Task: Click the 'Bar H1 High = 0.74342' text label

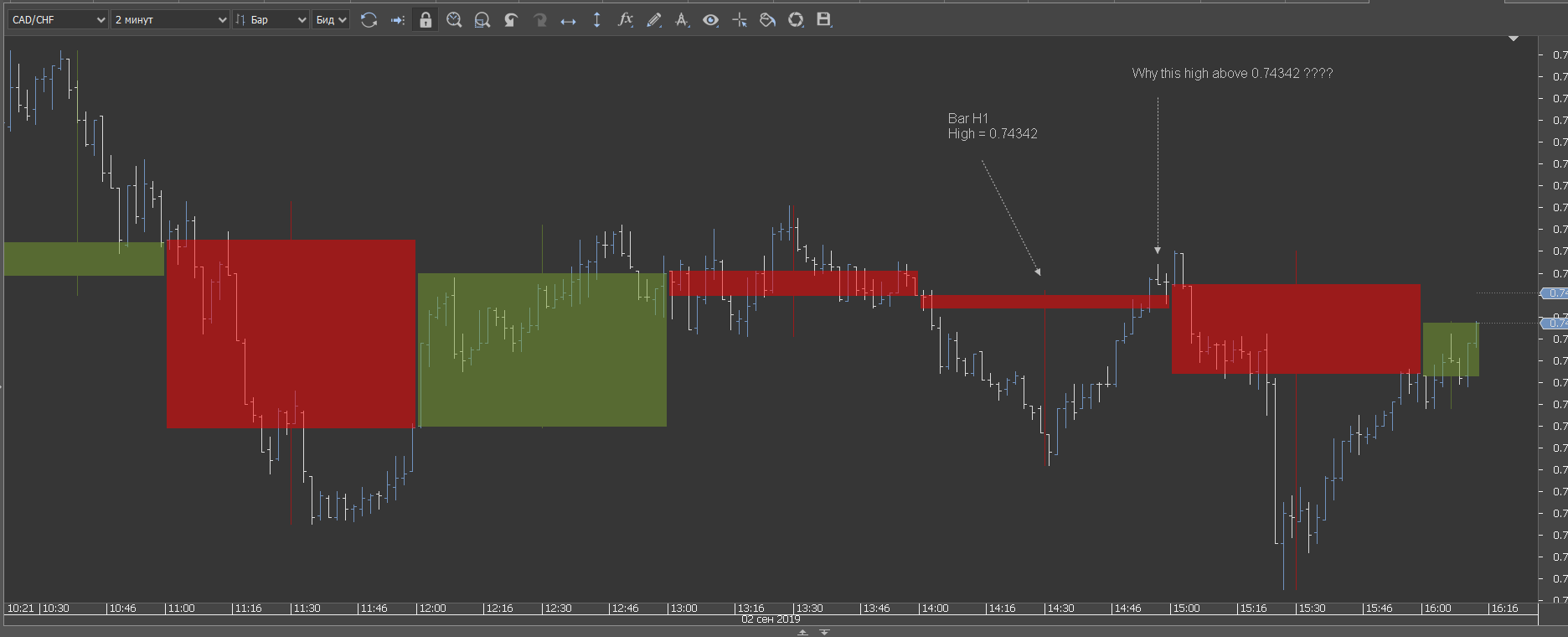Action: [x=993, y=127]
